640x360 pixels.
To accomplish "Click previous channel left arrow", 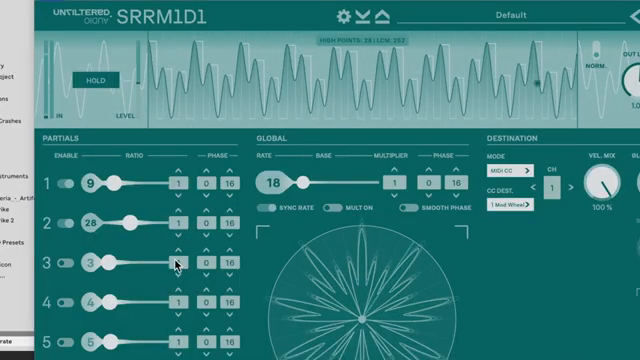I will point(533,187).
